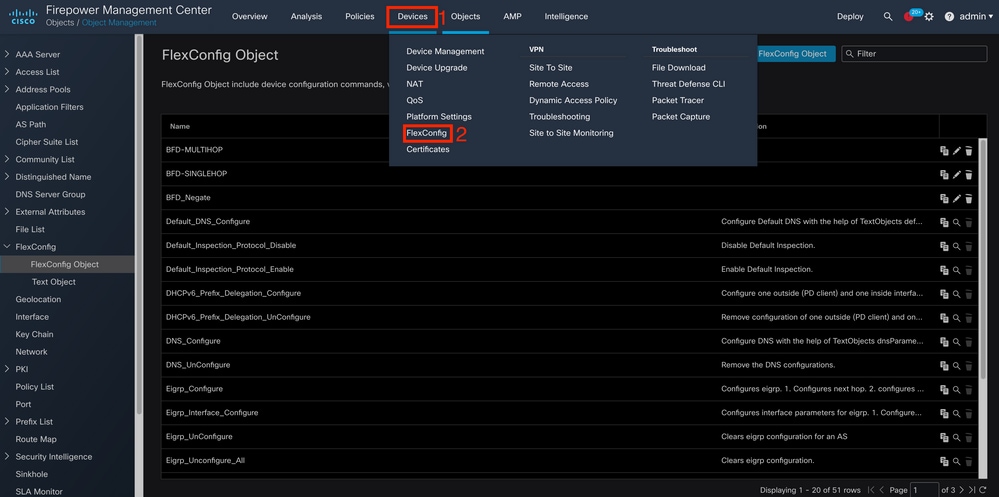Open the Intelligence menu
999x497 pixels.
(566, 17)
